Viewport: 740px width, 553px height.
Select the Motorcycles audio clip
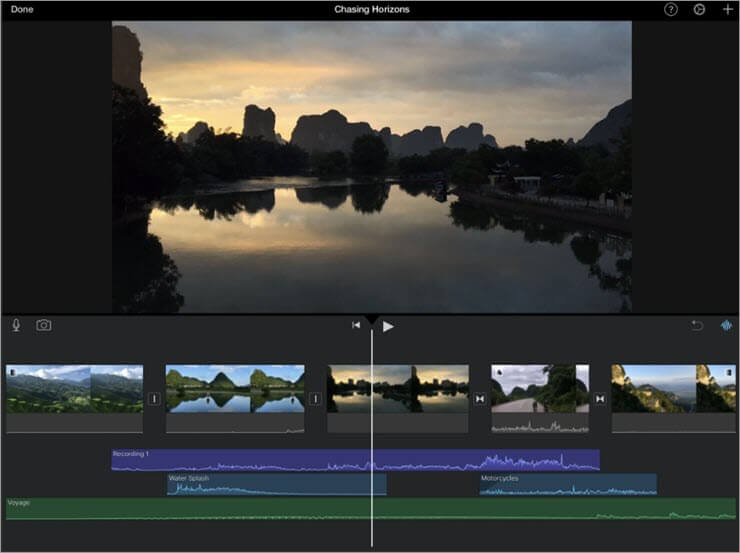567,484
